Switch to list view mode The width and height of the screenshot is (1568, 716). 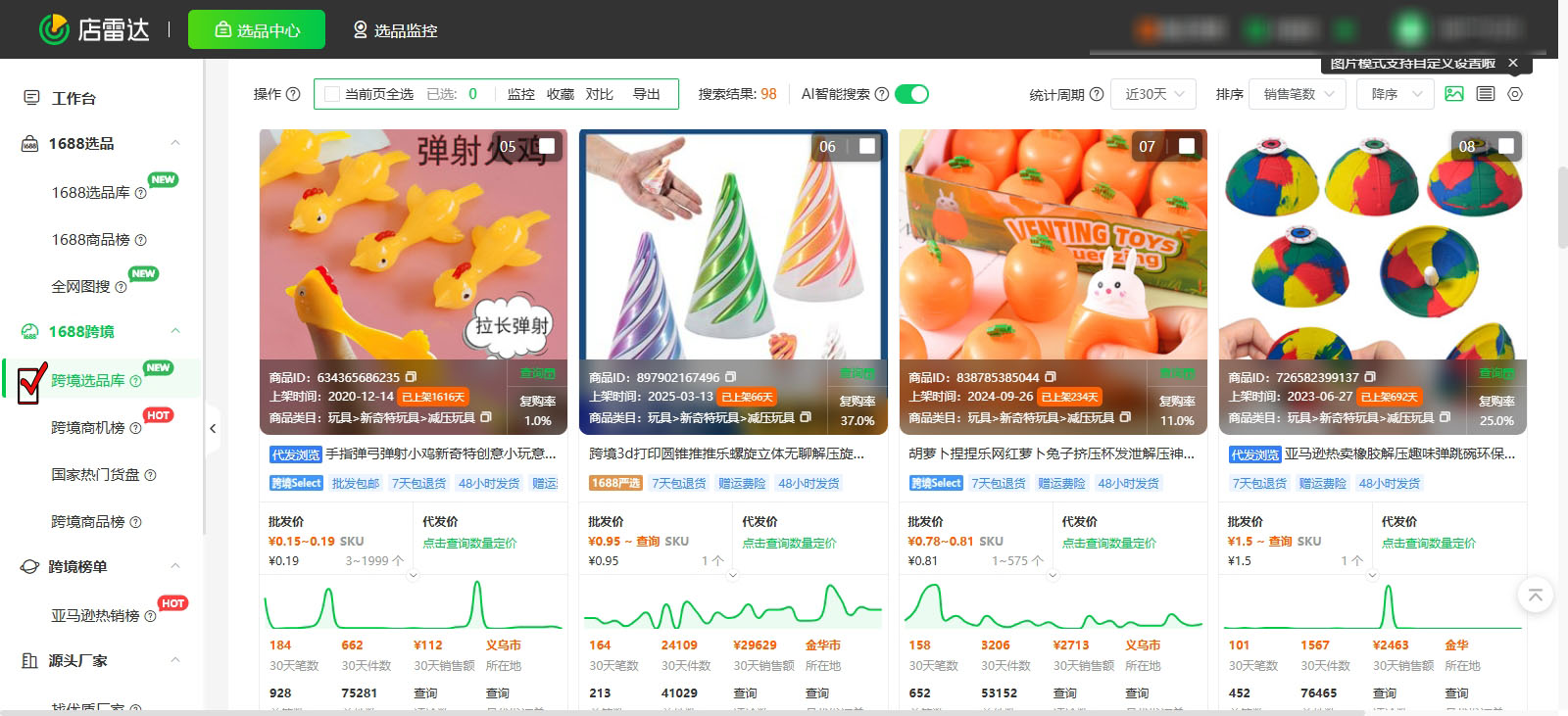[x=1486, y=94]
